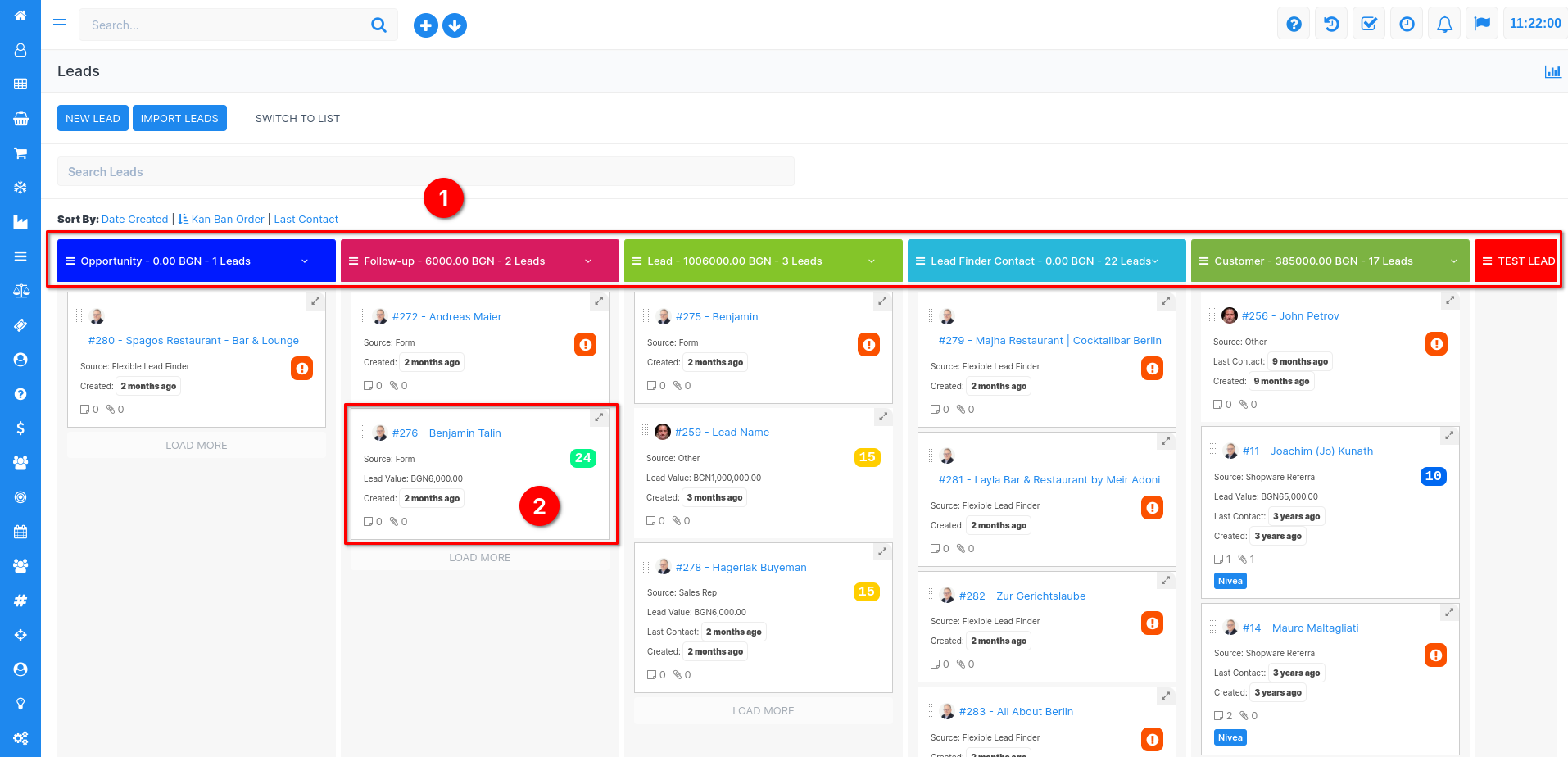
Task: Click the Search Leads input field
Action: [x=425, y=172]
